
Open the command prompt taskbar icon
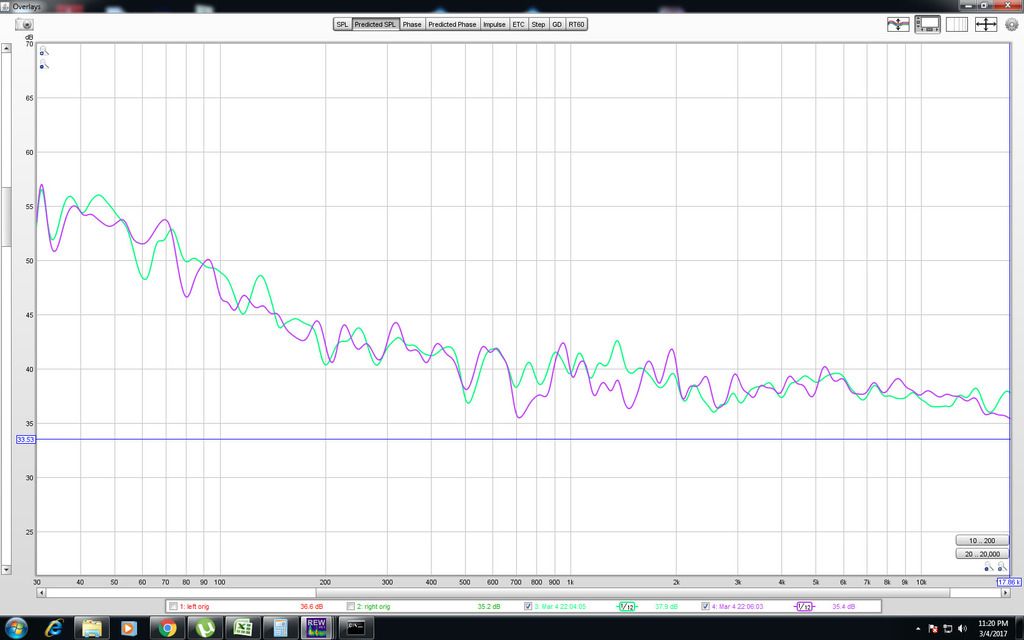pyautogui.click(x=356, y=628)
